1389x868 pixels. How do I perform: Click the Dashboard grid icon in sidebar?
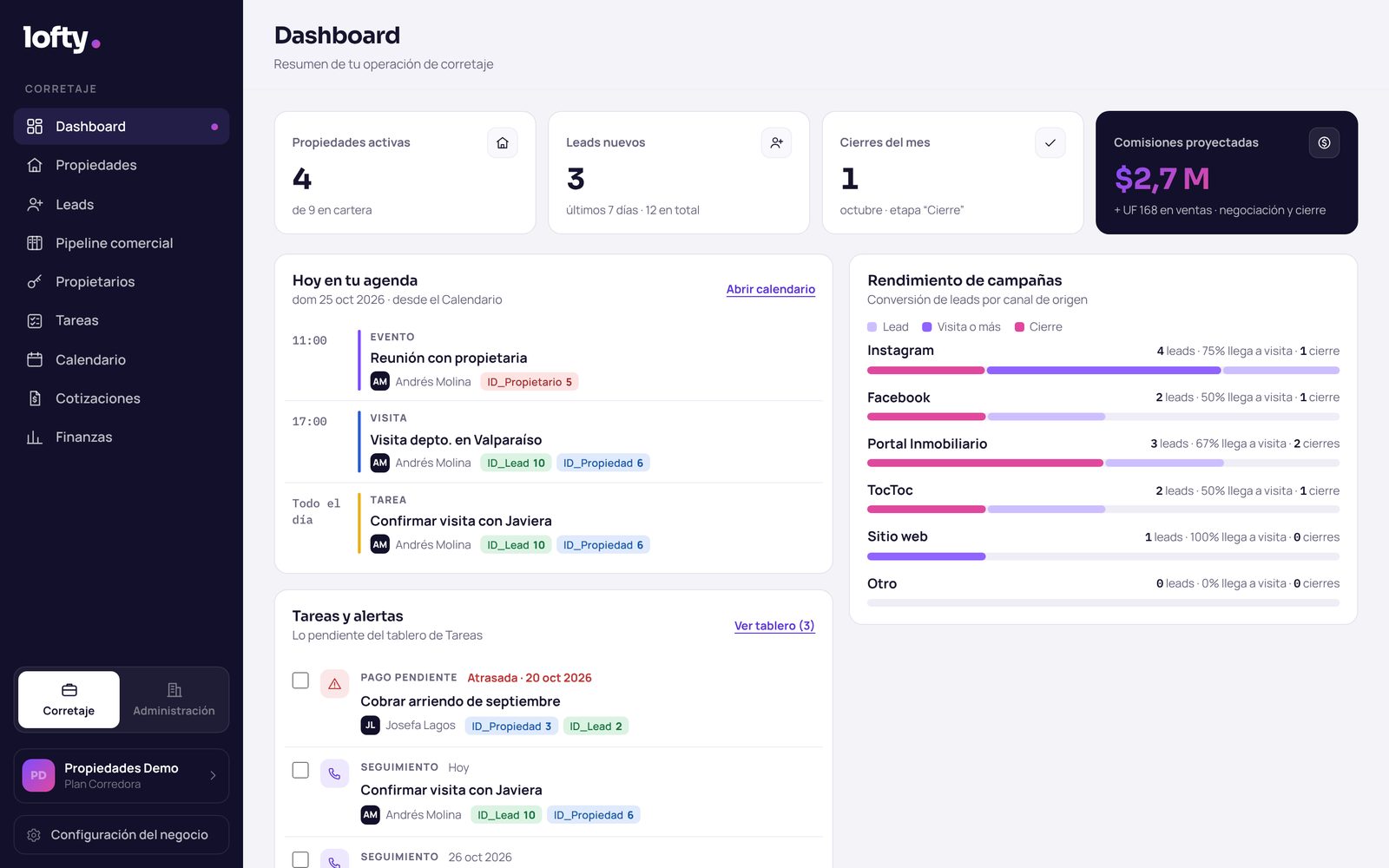coord(35,127)
